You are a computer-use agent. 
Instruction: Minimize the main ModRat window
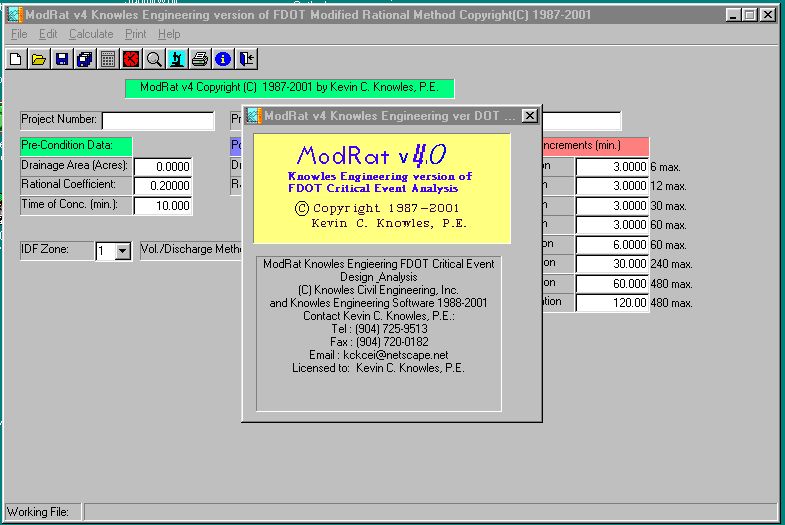tap(733, 15)
